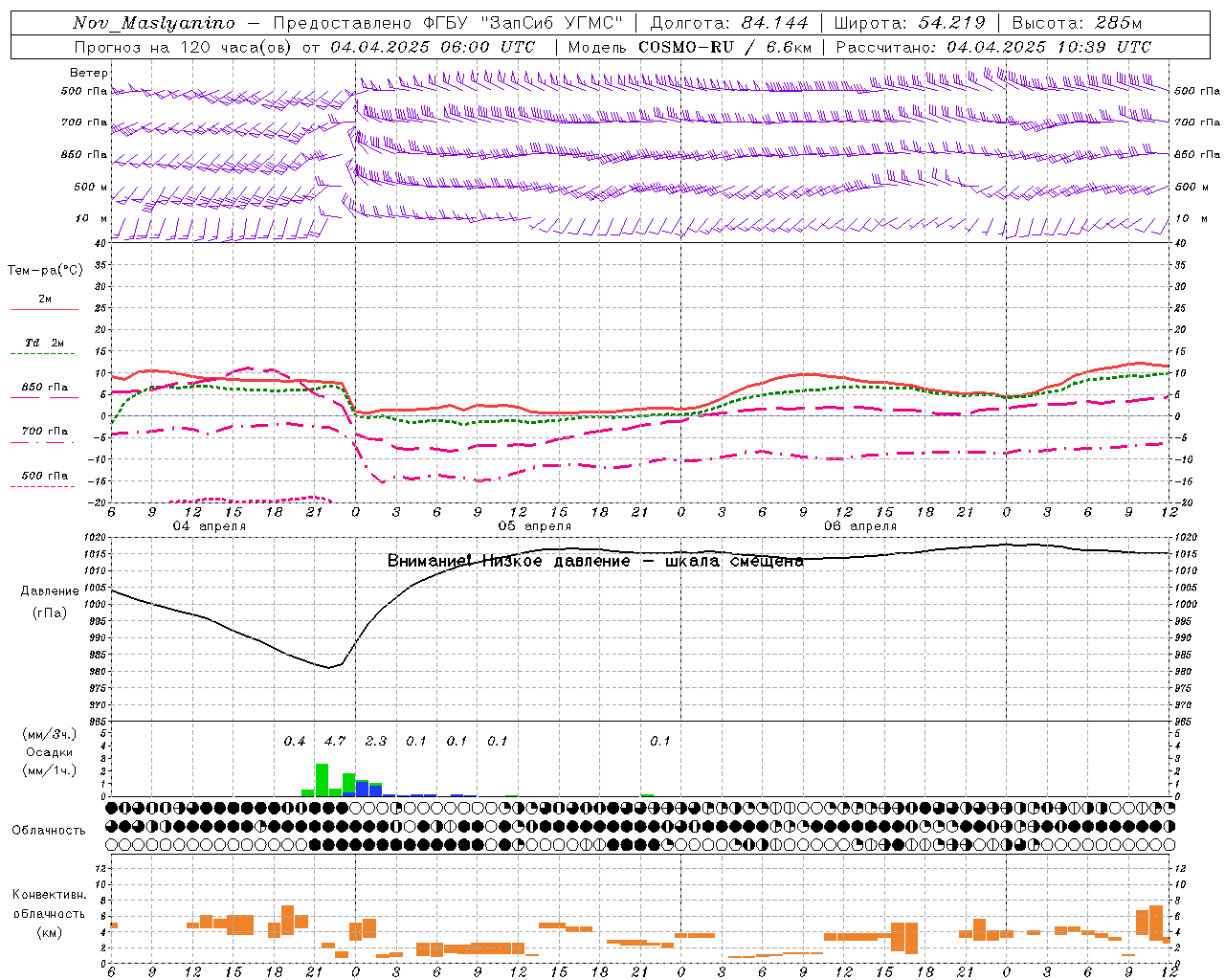
Task: Click the Ветер wind section label
Action: click(88, 73)
